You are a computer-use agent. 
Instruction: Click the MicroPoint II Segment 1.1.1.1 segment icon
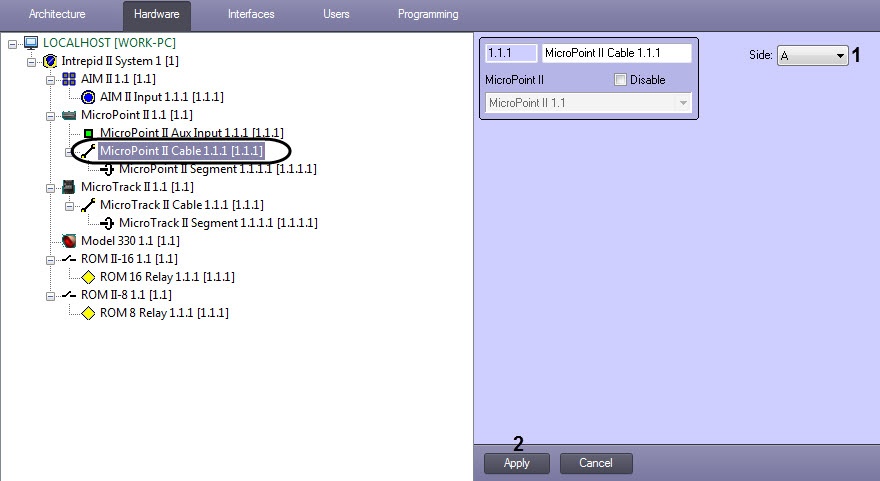point(107,169)
